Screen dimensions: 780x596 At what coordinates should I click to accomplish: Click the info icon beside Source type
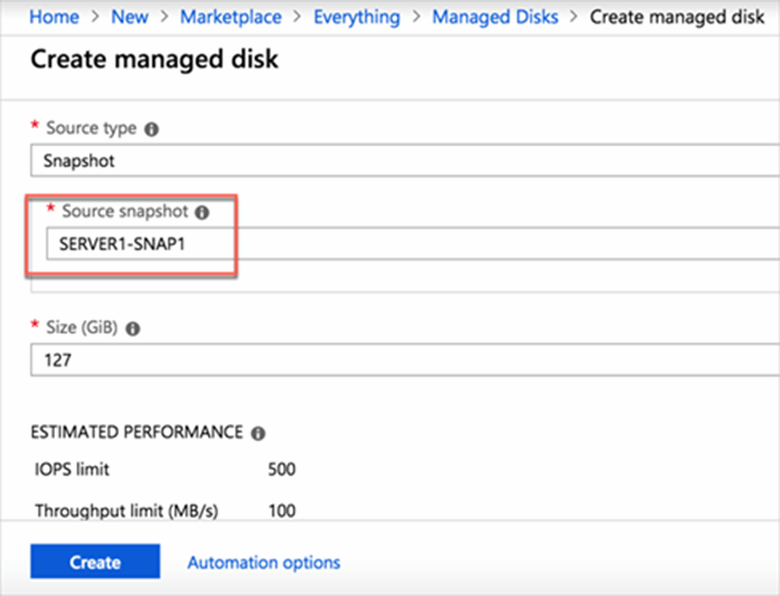click(151, 129)
